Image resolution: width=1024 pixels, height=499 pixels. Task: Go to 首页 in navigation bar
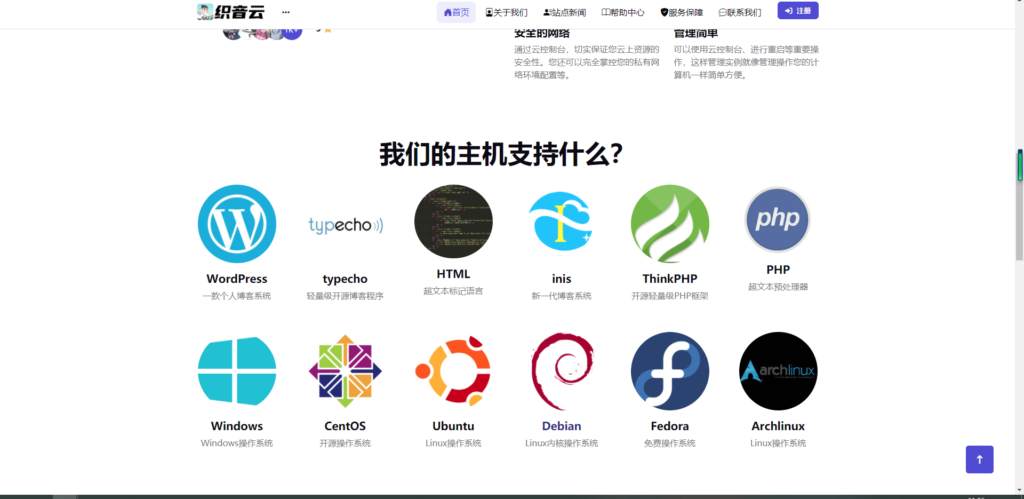(456, 13)
